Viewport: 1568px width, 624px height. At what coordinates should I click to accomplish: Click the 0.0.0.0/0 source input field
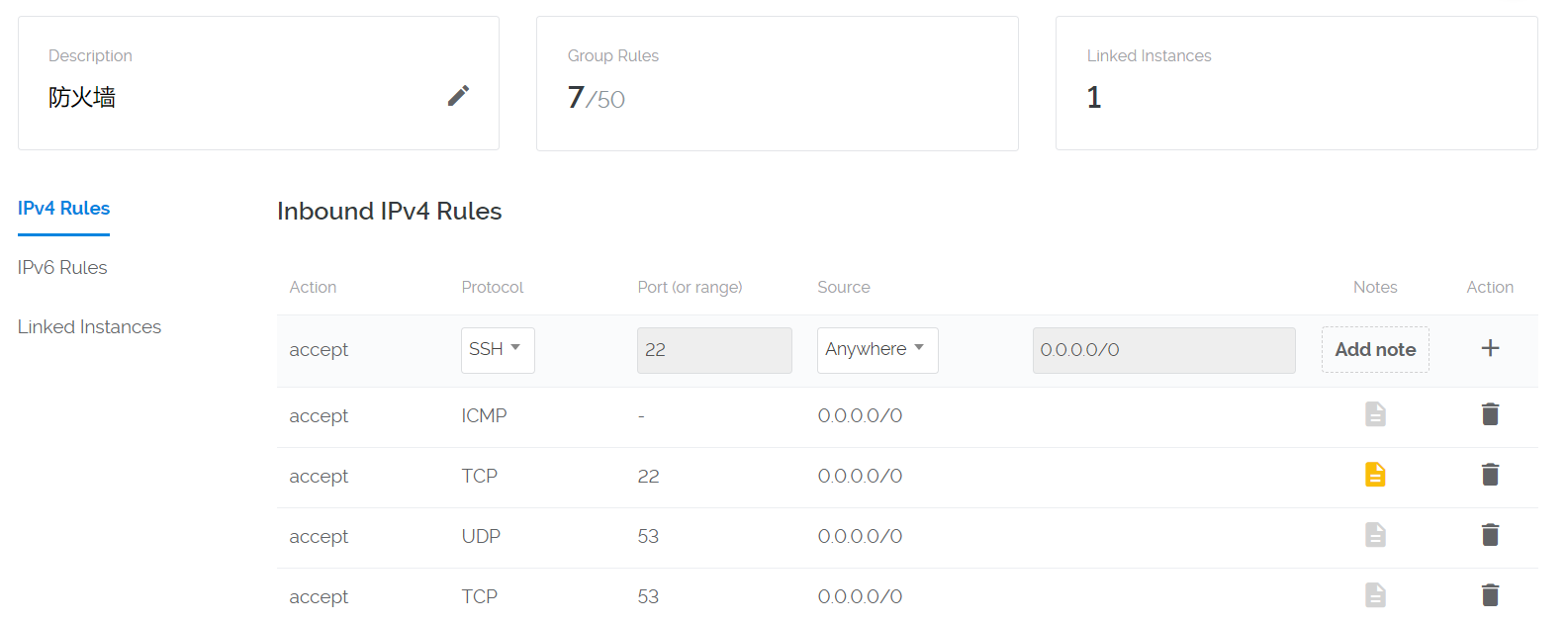(1163, 350)
